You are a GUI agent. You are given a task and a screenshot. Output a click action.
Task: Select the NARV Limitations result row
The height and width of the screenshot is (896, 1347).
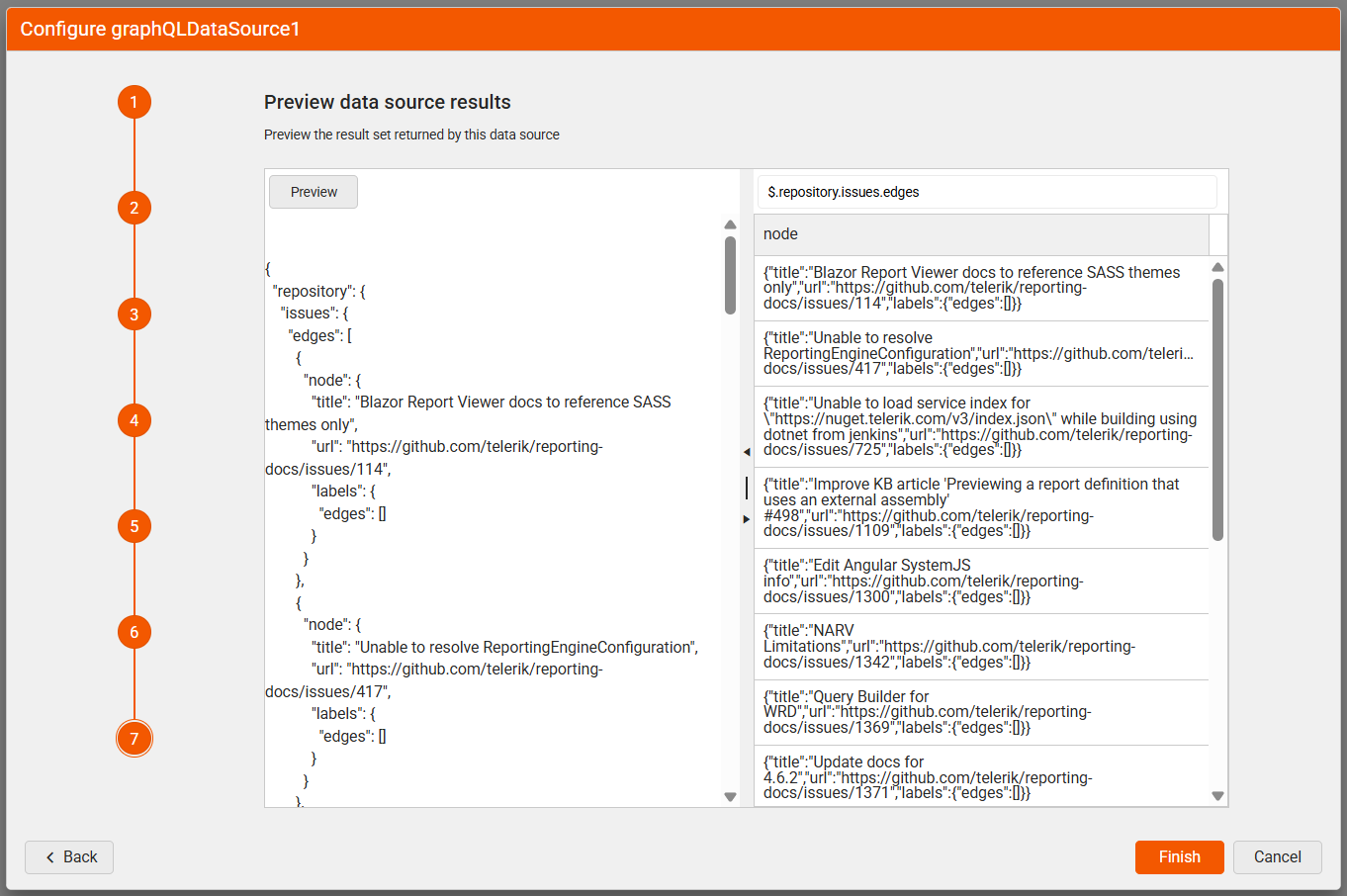point(980,647)
